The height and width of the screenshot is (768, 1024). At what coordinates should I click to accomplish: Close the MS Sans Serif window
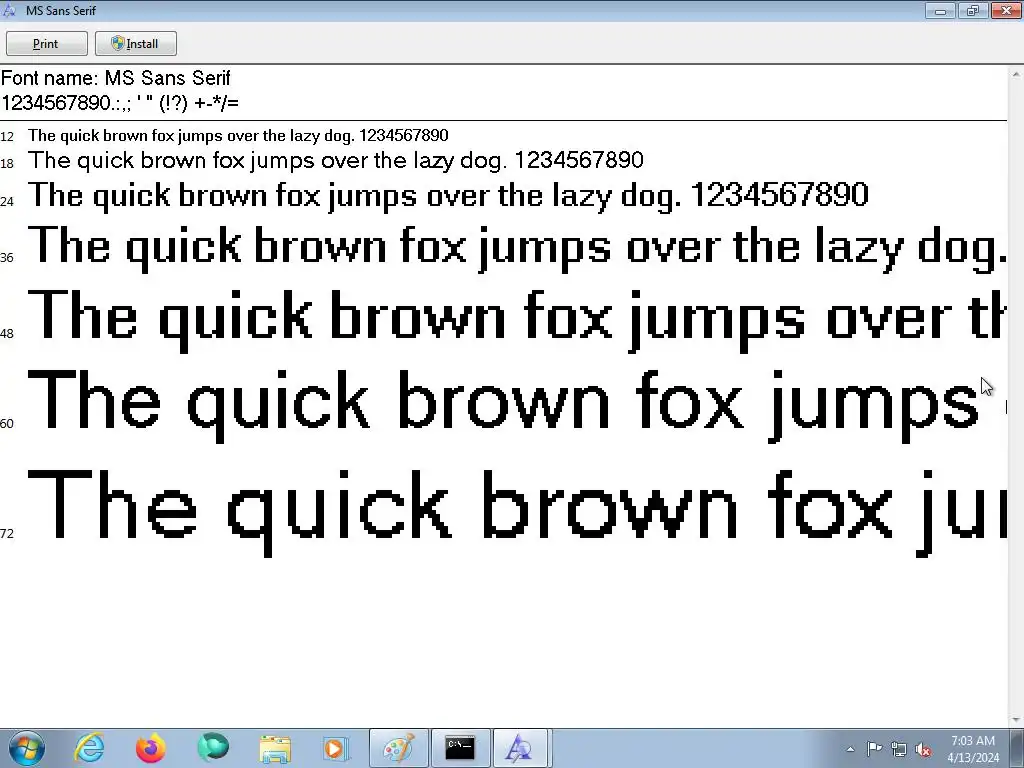(x=1006, y=10)
